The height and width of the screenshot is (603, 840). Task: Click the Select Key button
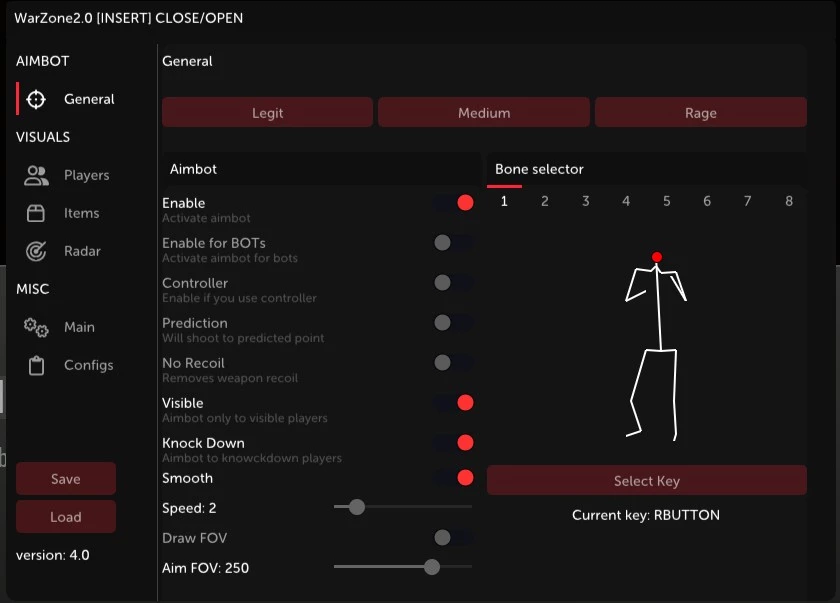(647, 480)
